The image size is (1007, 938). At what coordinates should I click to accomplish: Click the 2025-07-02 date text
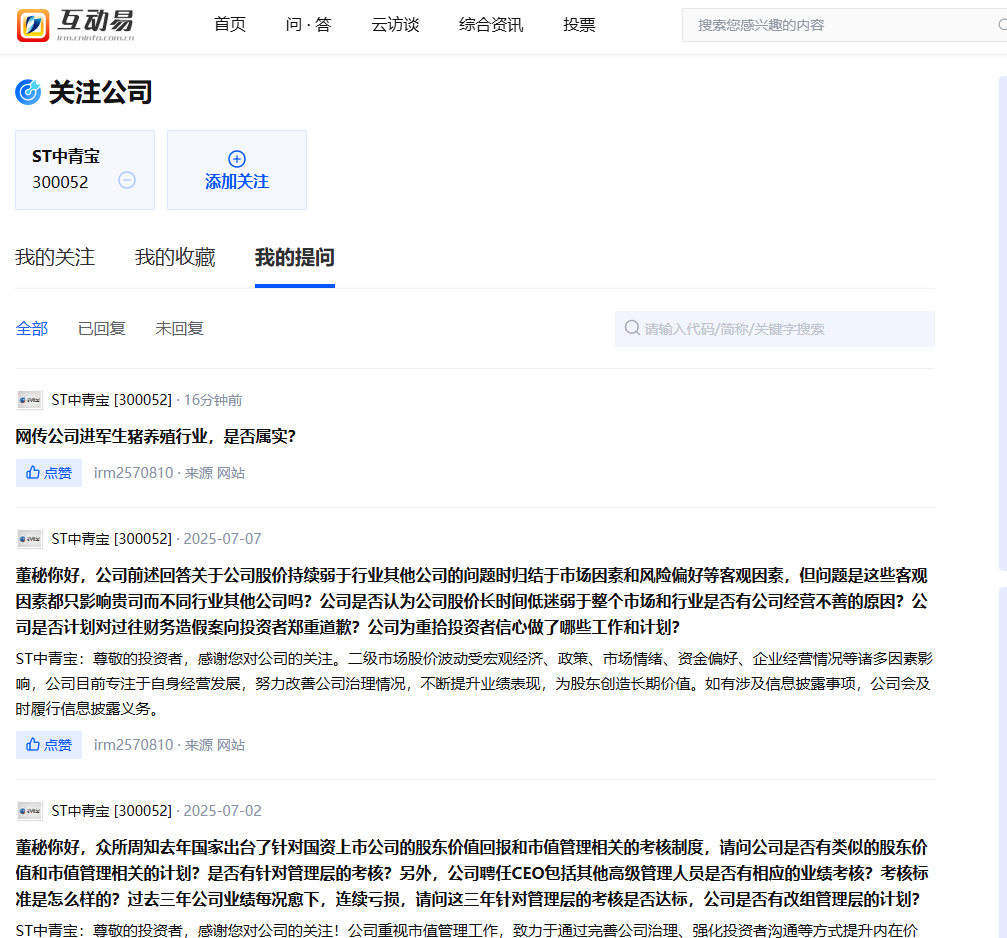point(222,811)
